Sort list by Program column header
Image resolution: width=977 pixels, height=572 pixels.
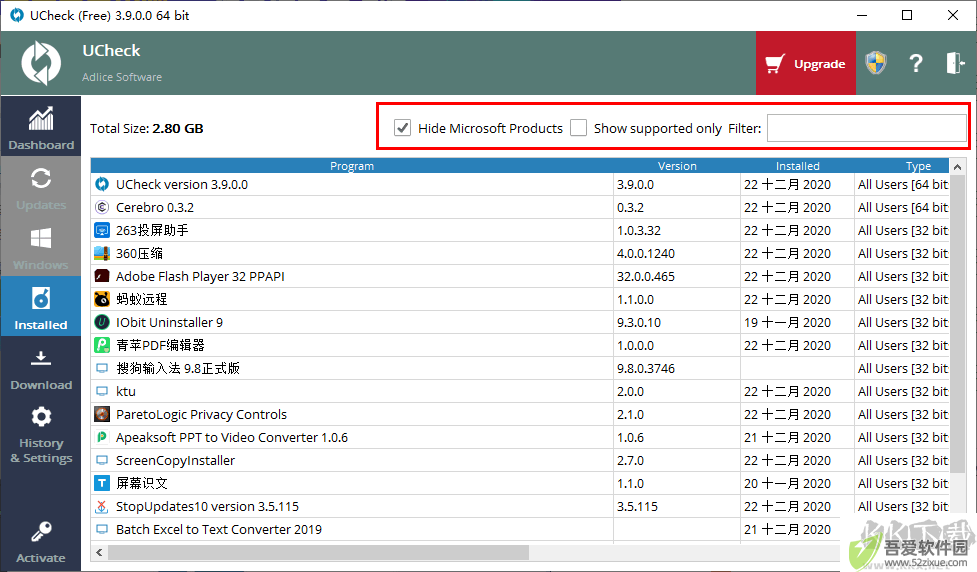[x=352, y=166]
